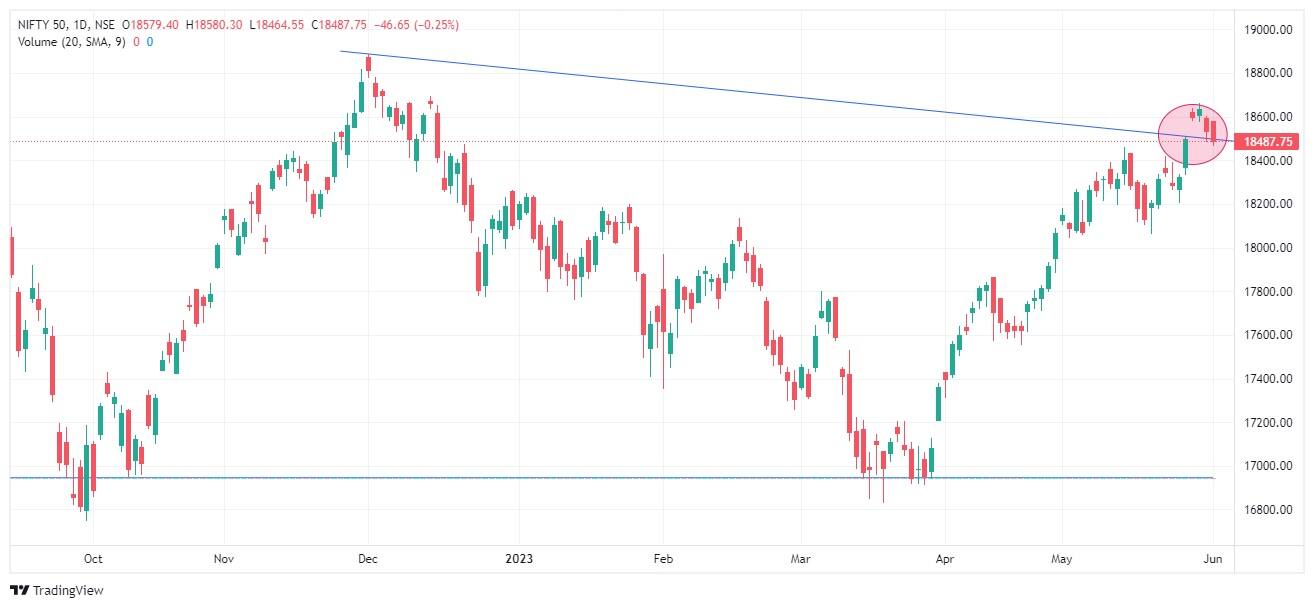Click the 2023 label on time axis
The image size is (1314, 608).
tap(518, 559)
